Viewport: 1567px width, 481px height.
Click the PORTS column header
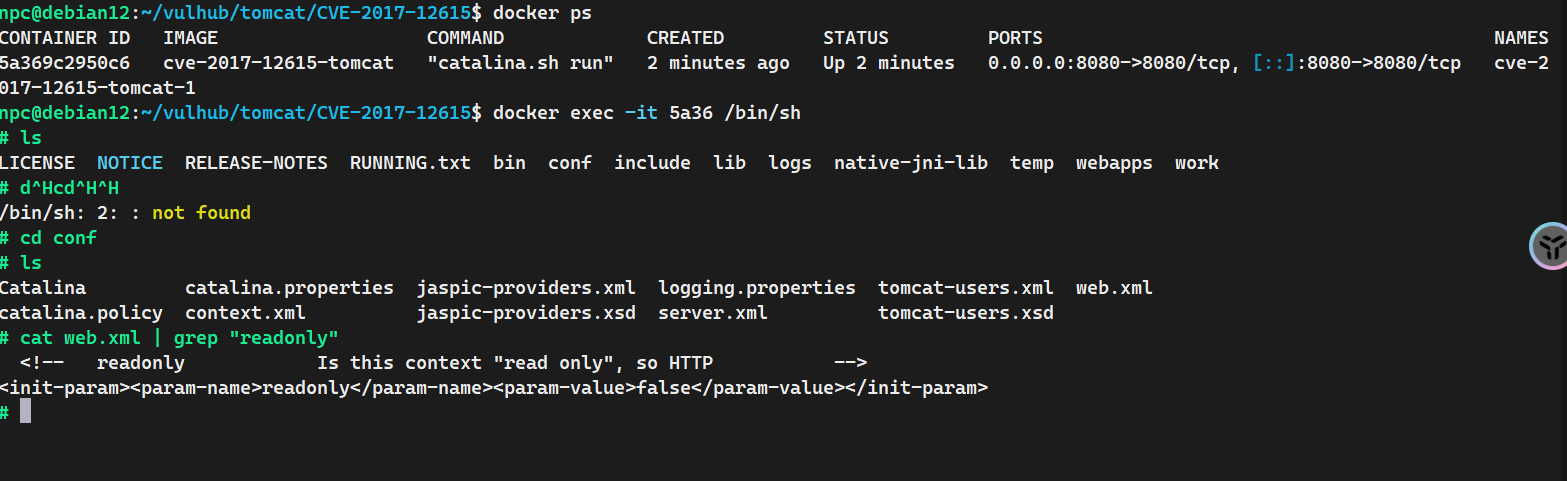[1015, 38]
